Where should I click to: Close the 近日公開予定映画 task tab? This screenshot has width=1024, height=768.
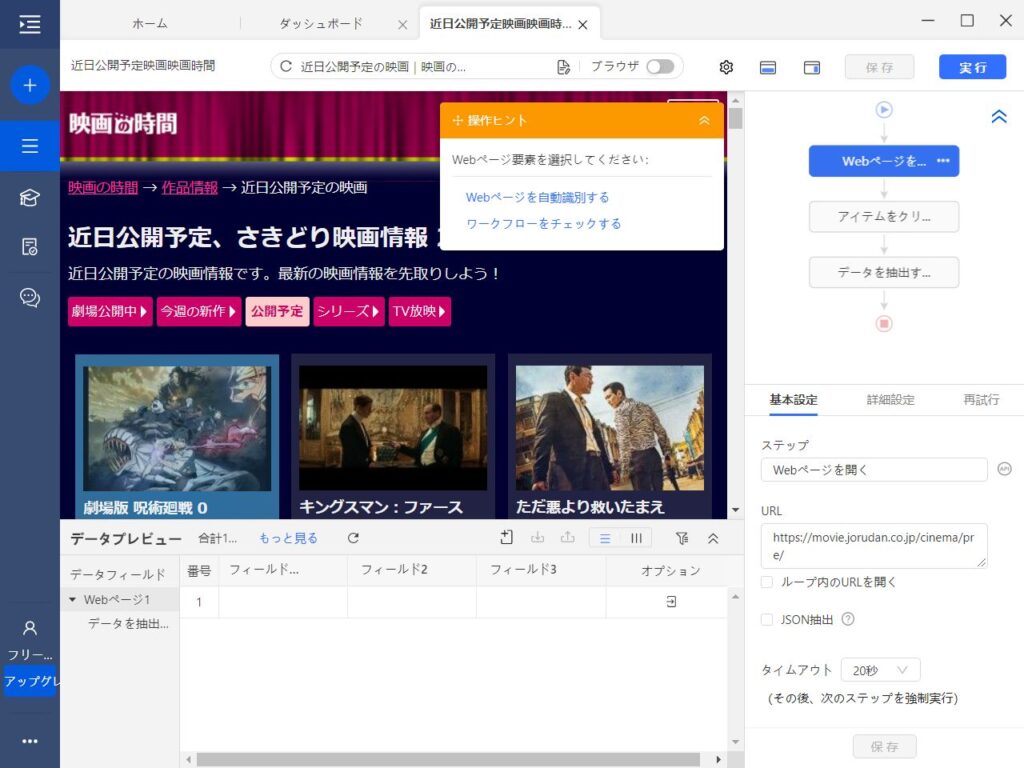(583, 25)
